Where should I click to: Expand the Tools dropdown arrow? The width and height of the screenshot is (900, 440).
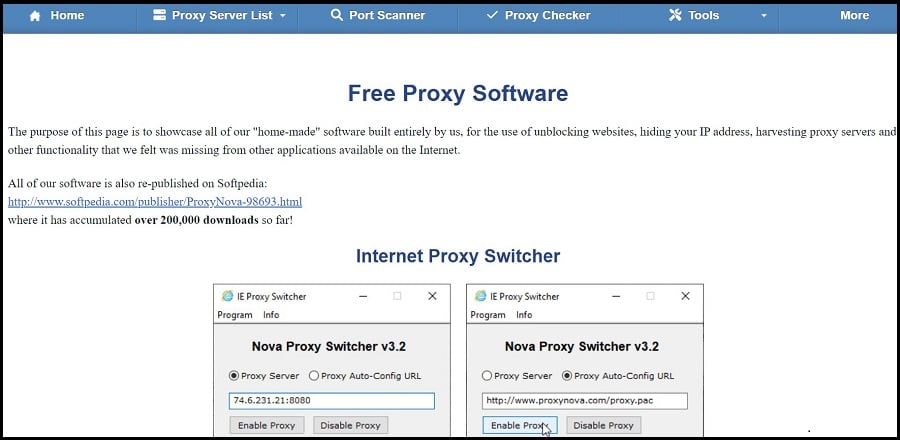pos(763,16)
